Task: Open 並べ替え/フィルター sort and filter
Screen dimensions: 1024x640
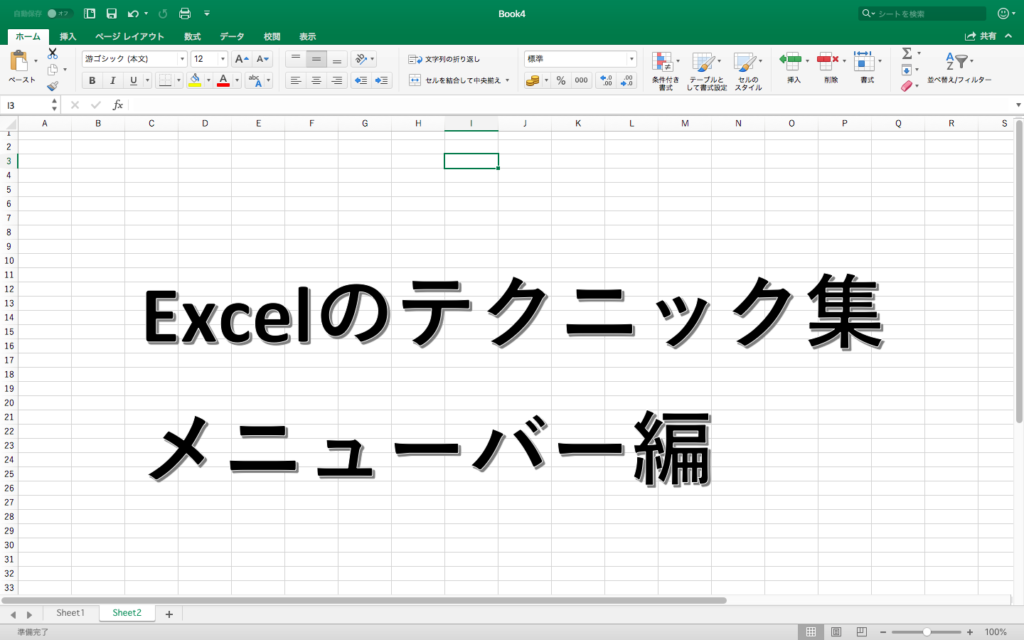Action: pos(959,67)
